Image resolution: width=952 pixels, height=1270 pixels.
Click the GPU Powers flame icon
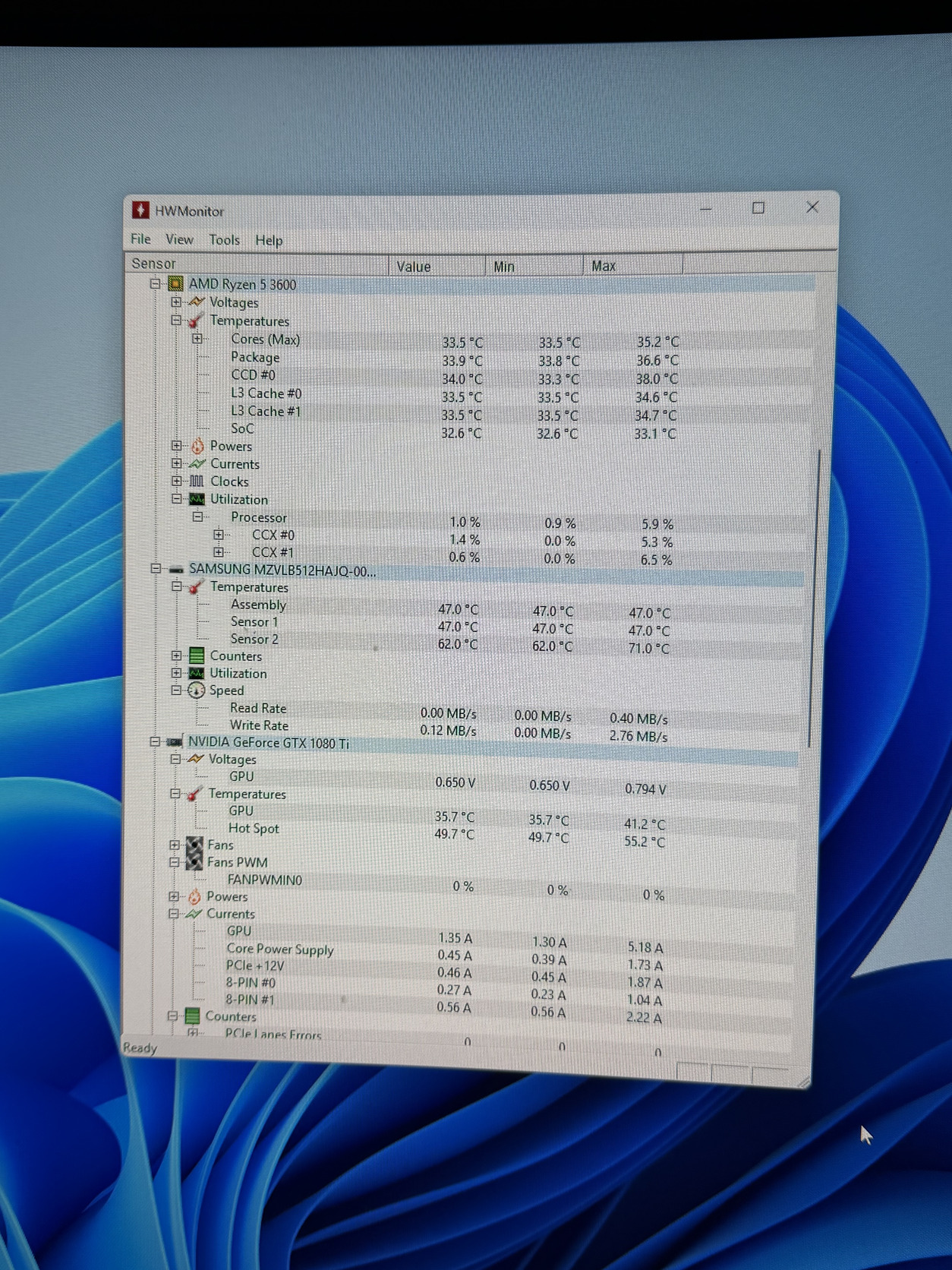194,896
